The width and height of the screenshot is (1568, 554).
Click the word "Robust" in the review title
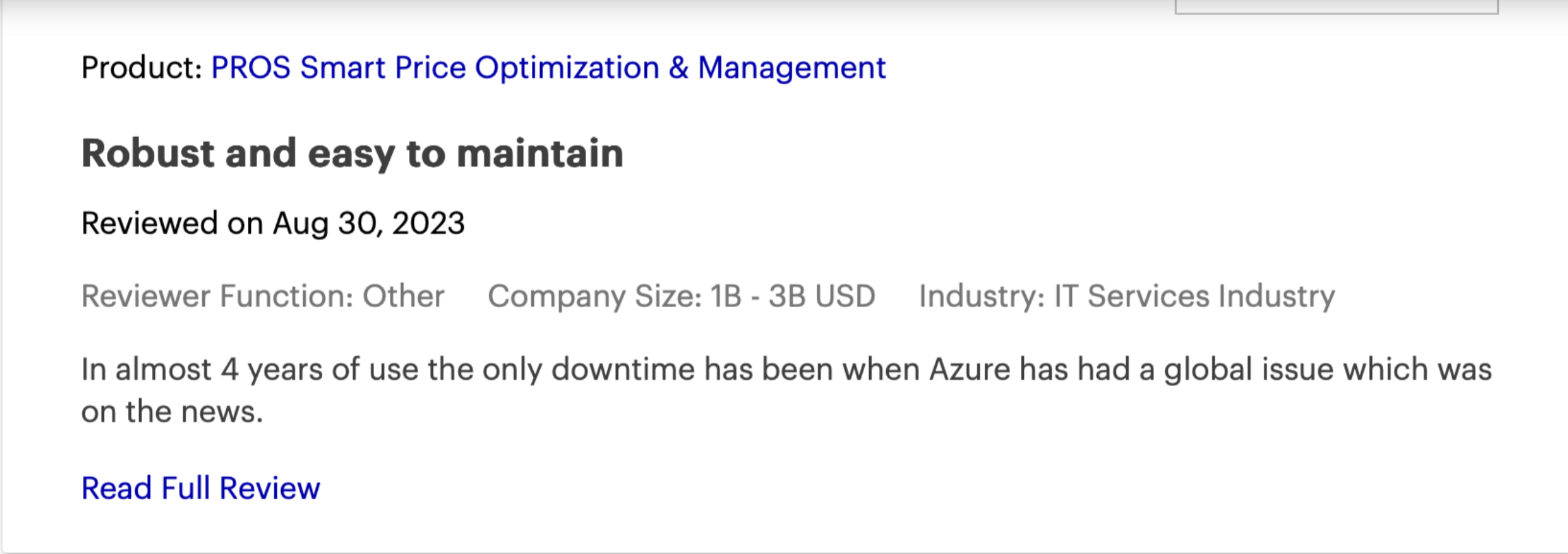(147, 153)
